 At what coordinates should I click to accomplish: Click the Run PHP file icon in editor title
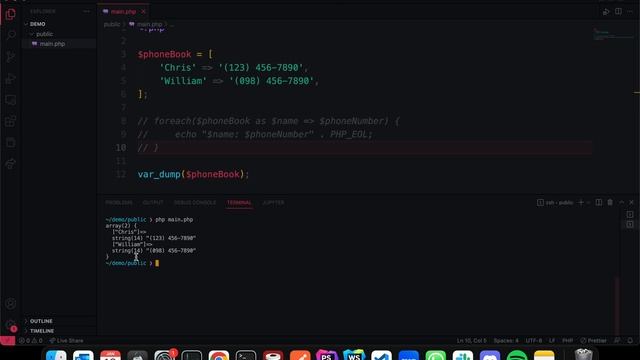[606, 11]
